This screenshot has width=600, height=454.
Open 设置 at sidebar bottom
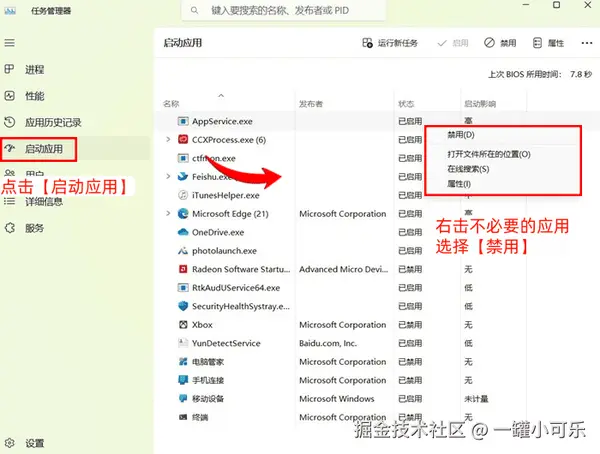tap(34, 443)
